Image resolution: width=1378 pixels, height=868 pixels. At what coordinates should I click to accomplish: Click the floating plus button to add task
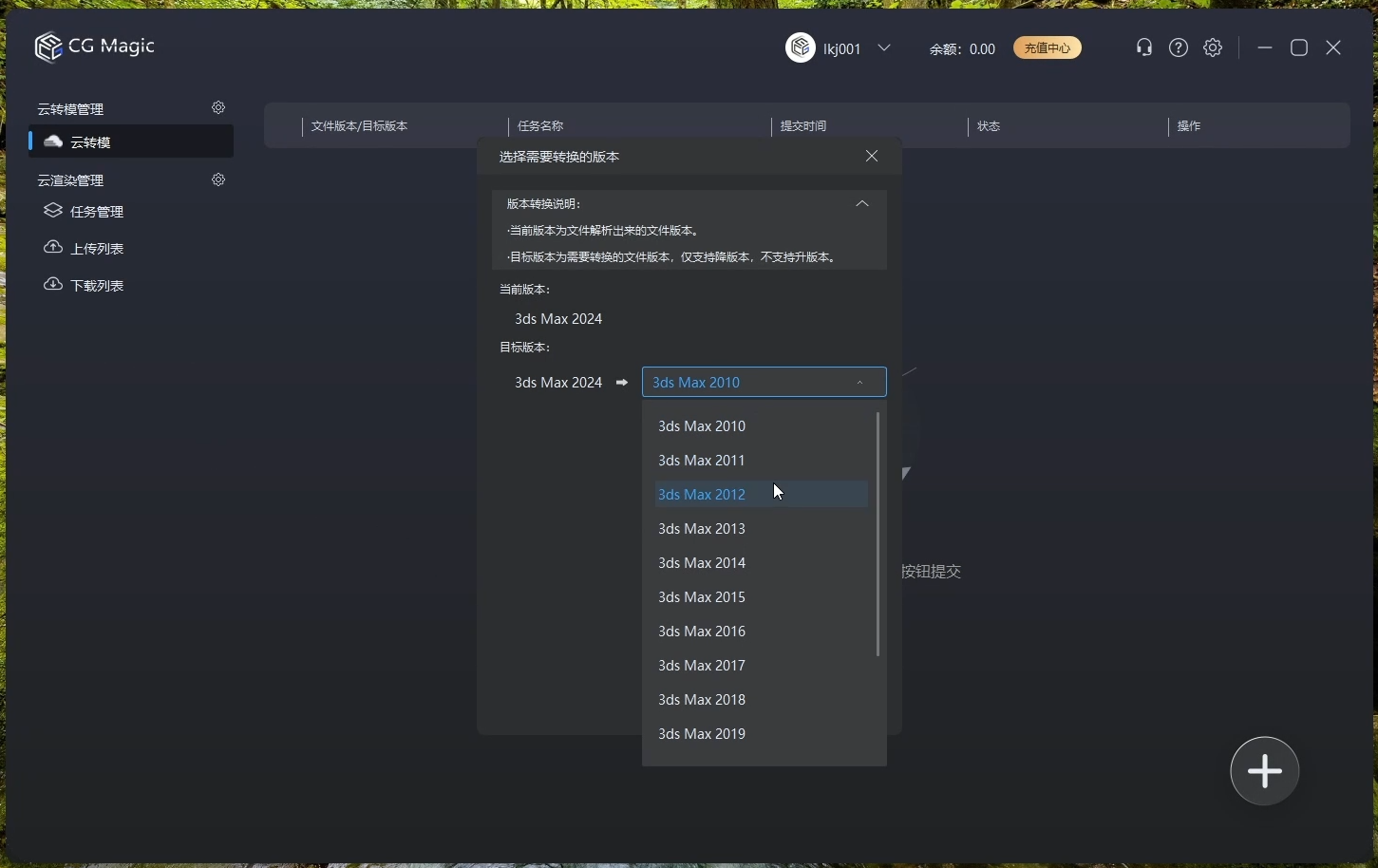[1263, 770]
